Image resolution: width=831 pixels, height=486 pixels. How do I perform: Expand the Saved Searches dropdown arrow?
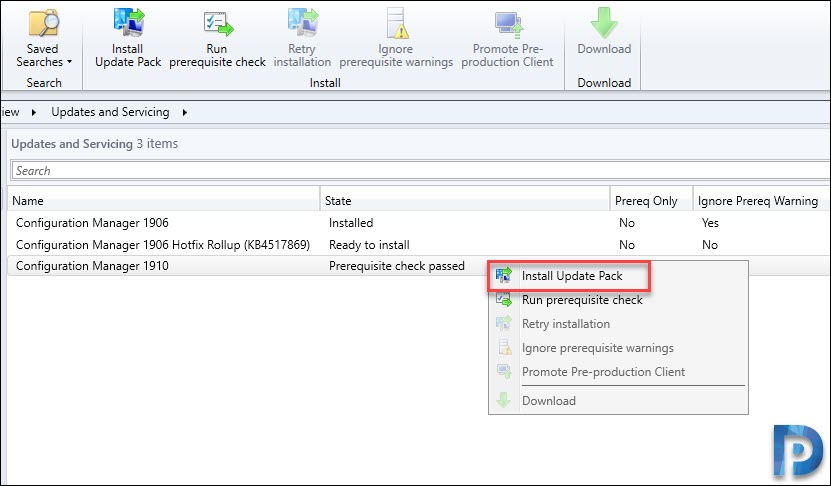click(x=69, y=62)
